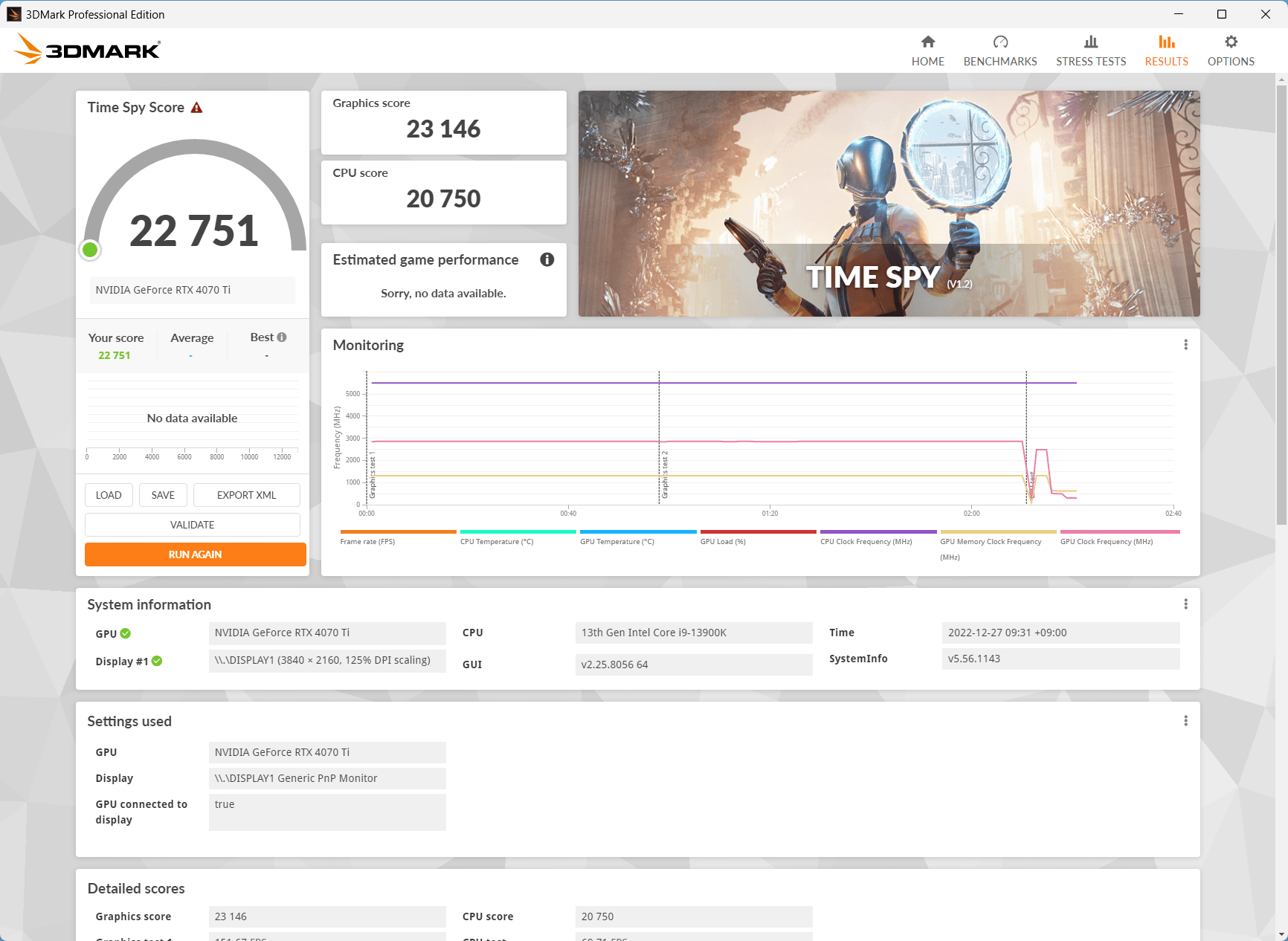Click the NVIDIA GeForce RTX 4070 Ti score label
1288x941 pixels.
coord(193,290)
